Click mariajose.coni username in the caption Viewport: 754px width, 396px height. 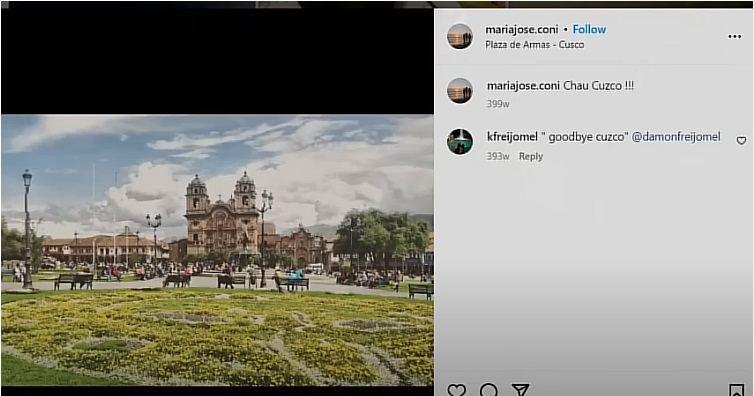tap(523, 86)
